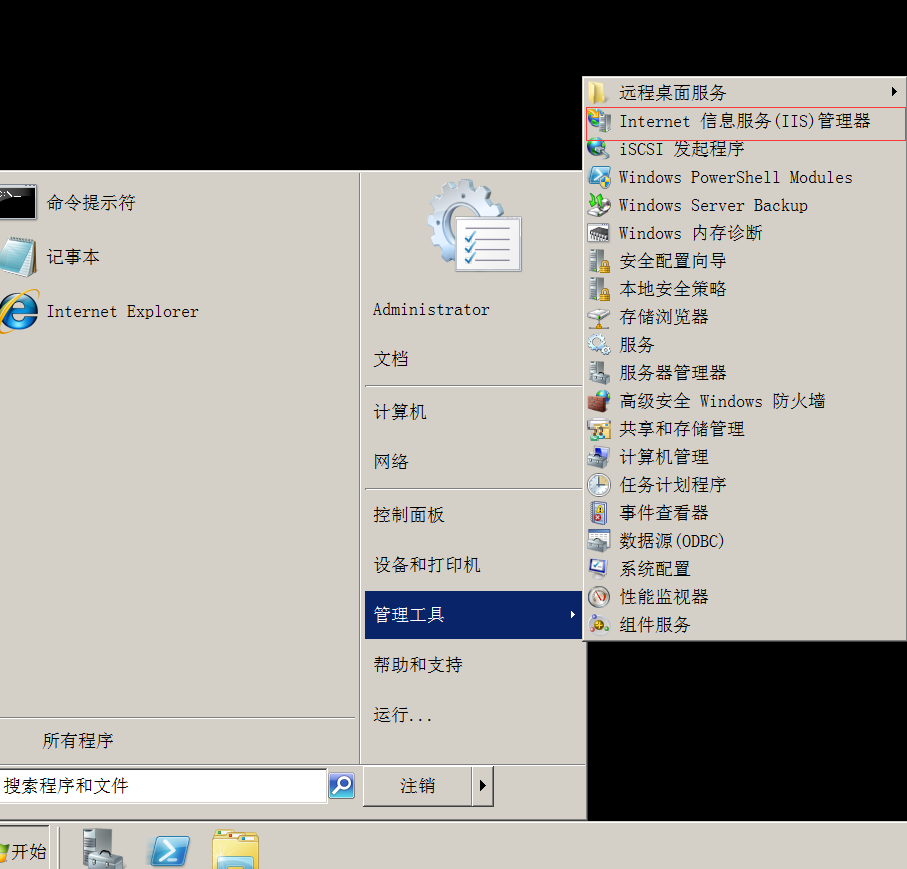Launch Internet 信息服务(IIS)管理器 icon
This screenshot has height=869, width=907.
tap(599, 121)
